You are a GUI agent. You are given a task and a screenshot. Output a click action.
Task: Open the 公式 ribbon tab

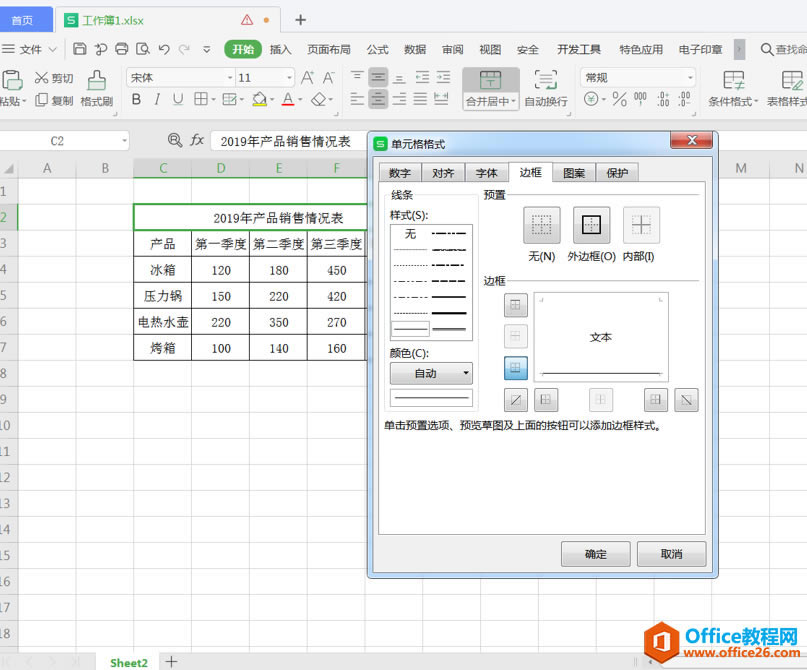pos(377,49)
